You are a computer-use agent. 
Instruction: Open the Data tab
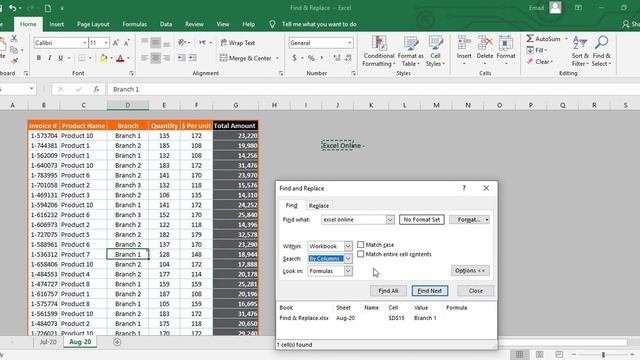[x=166, y=24]
